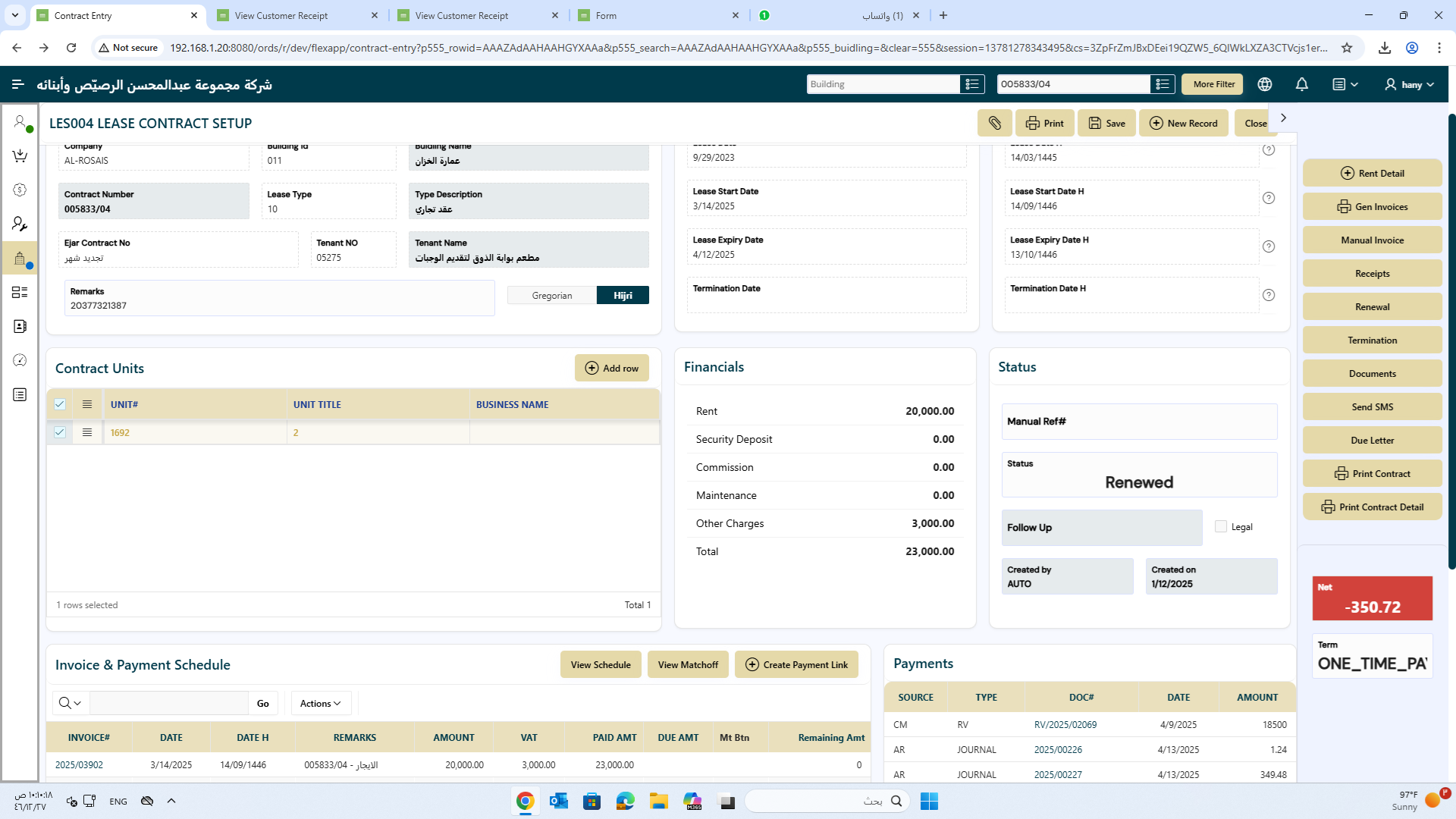The image size is (1456, 819).
Task: Open the hamburger navigation menu icon
Action: (18, 84)
